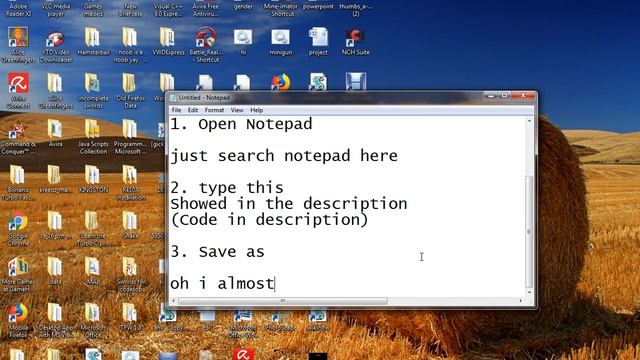Select the VWDExpress folder icon
The height and width of the screenshot is (360, 640).
click(x=168, y=42)
